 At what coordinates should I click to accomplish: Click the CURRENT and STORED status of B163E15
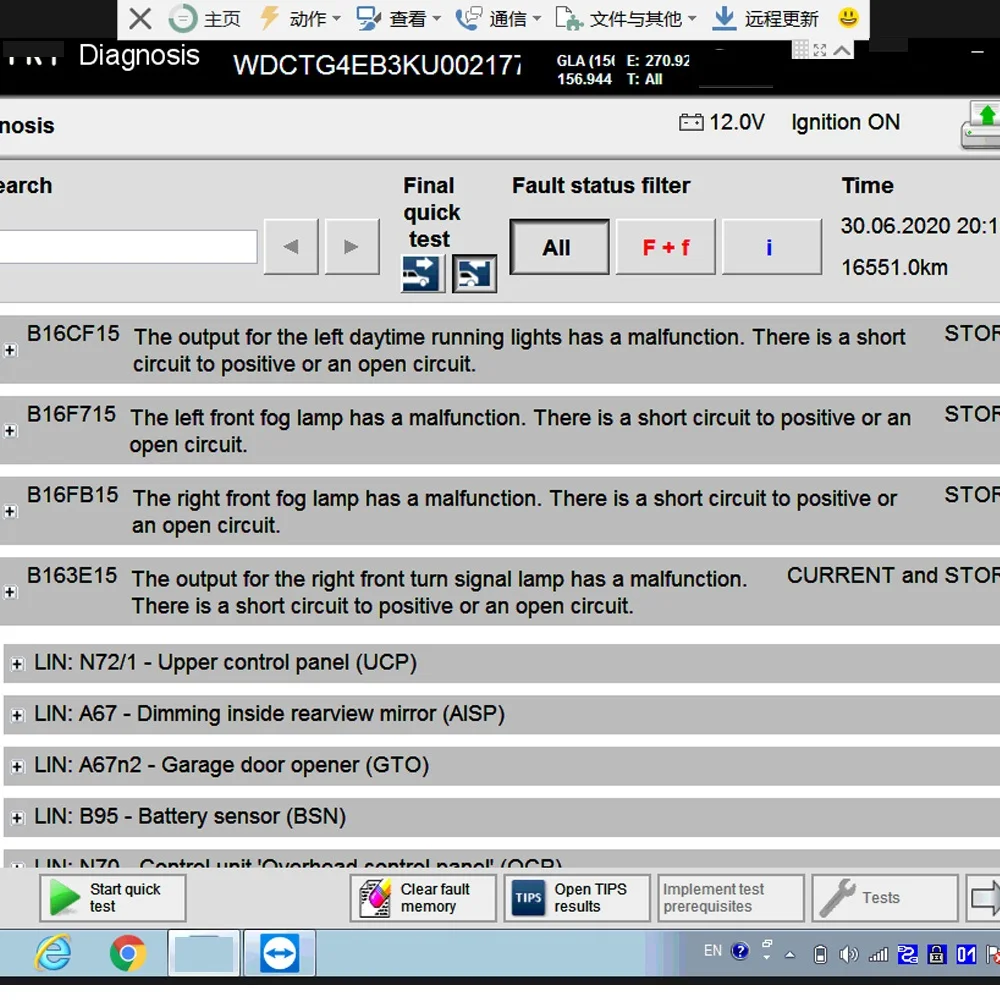click(x=893, y=575)
